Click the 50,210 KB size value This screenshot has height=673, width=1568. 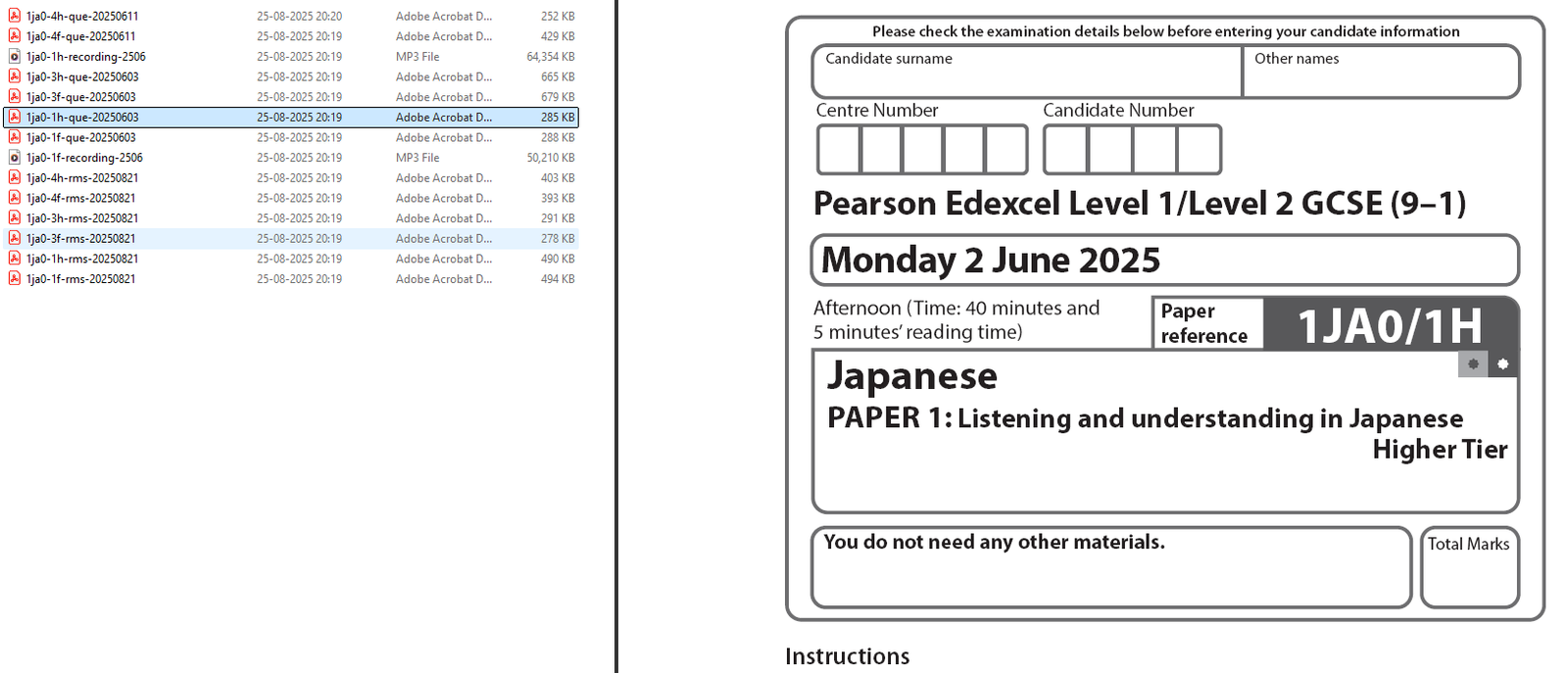click(x=551, y=158)
